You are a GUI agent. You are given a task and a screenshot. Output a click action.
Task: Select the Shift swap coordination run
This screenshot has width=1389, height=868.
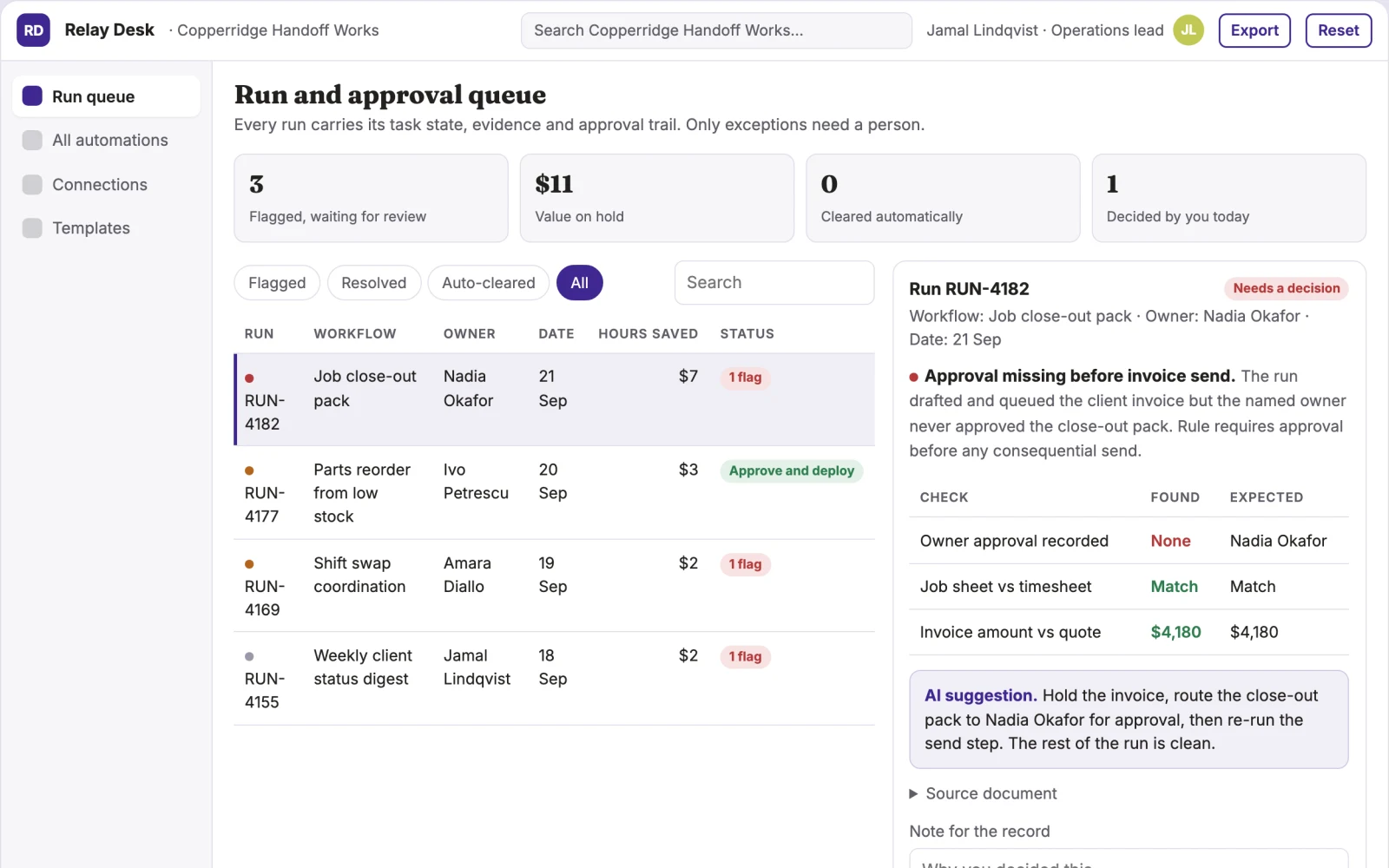(x=555, y=586)
